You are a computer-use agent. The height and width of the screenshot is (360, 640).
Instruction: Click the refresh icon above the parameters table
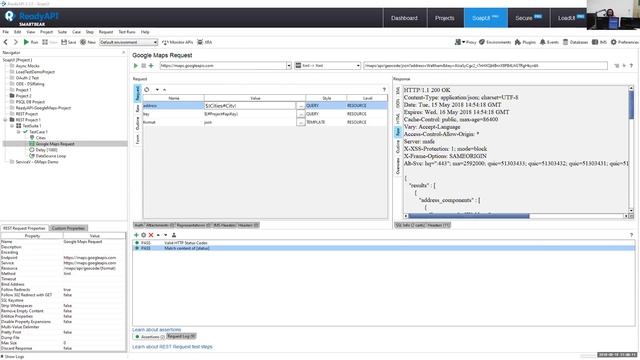pyautogui.click(x=147, y=89)
